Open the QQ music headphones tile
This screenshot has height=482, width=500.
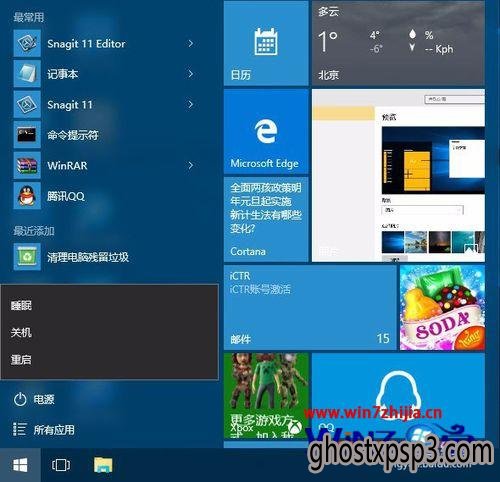tap(398, 396)
